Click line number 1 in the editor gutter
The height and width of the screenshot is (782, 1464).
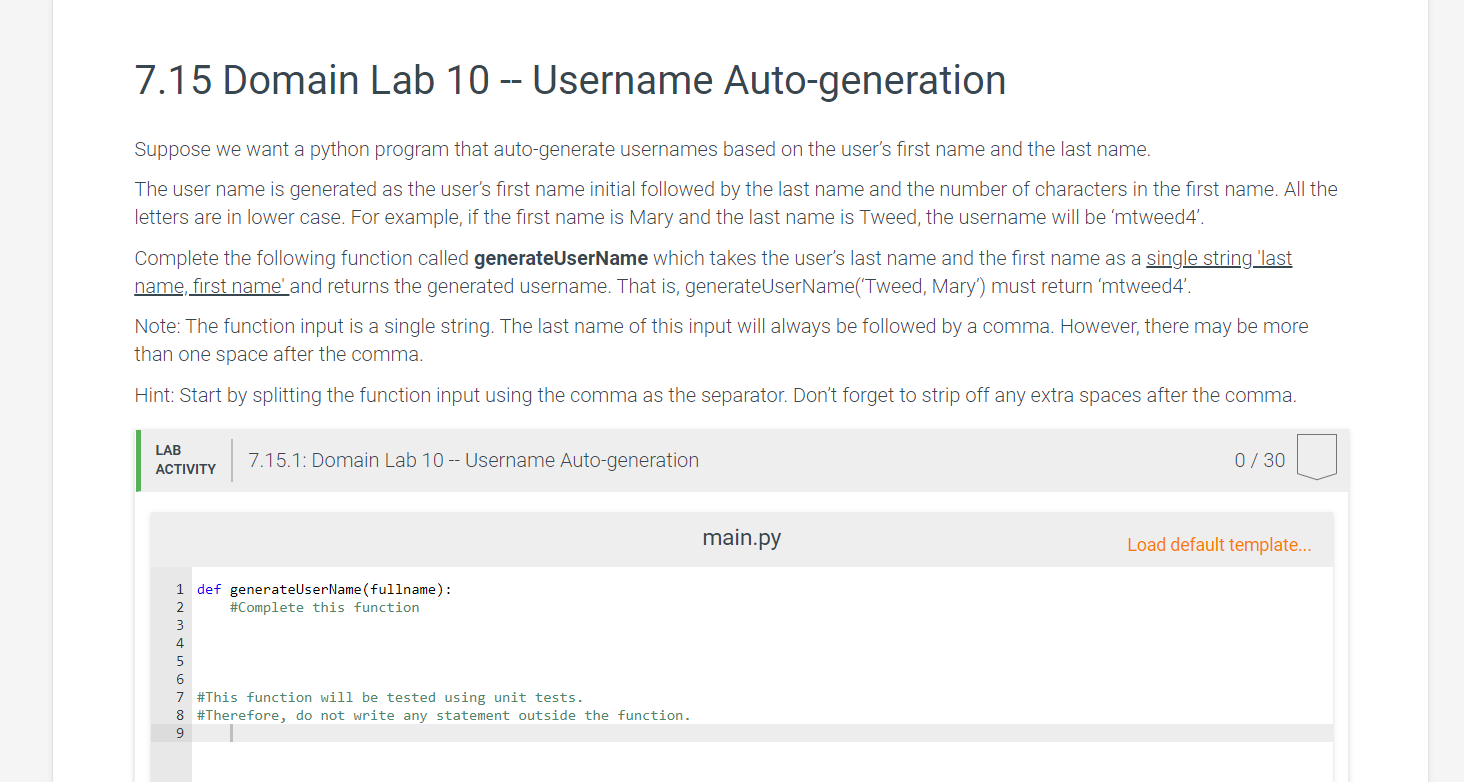tap(180, 589)
